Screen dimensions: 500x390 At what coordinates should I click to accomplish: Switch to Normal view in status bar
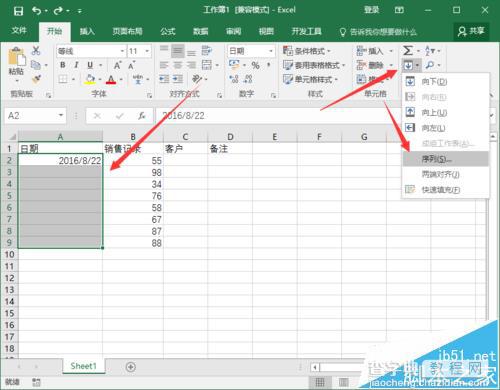coord(320,382)
